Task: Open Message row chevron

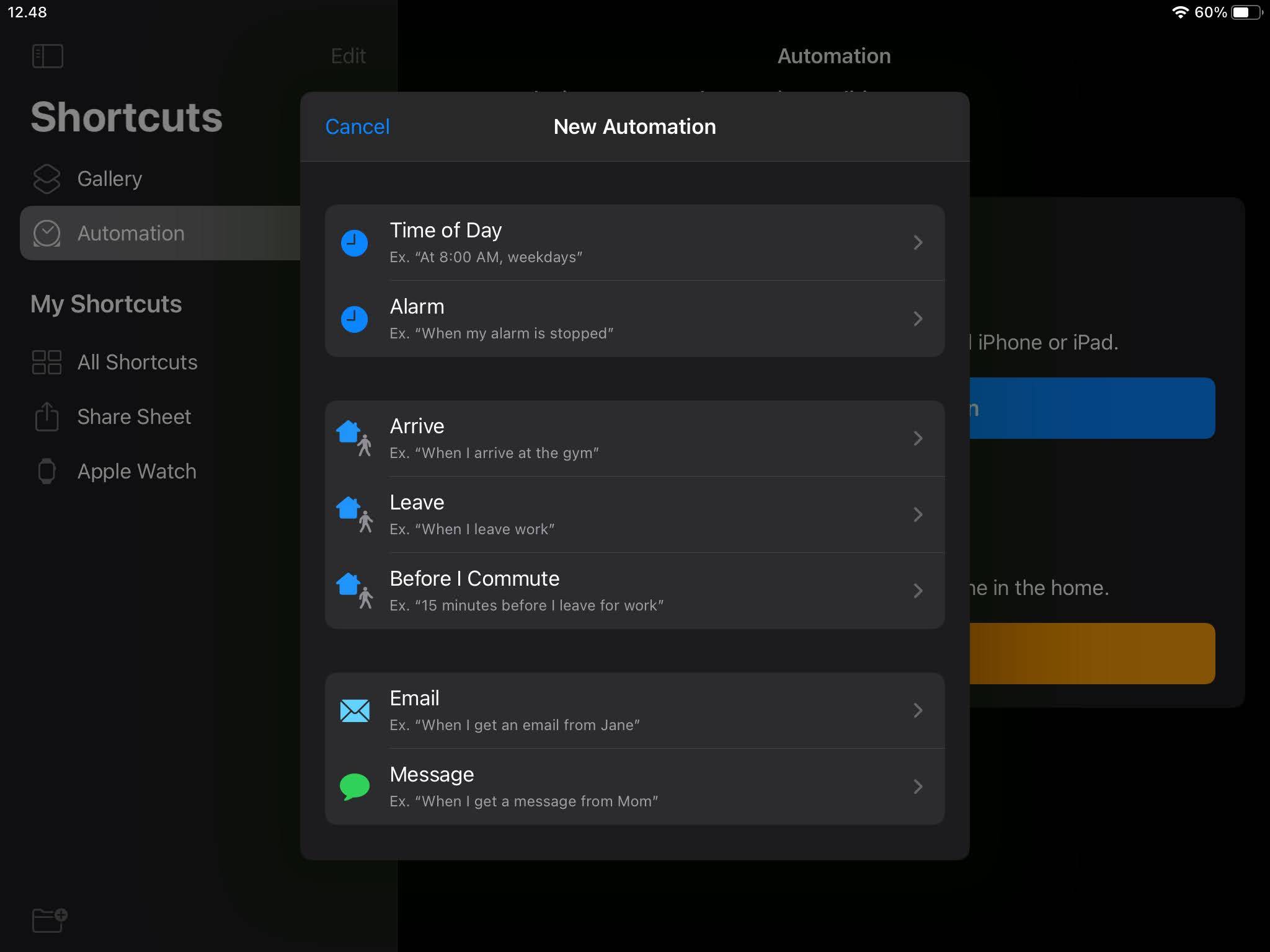Action: 918,787
